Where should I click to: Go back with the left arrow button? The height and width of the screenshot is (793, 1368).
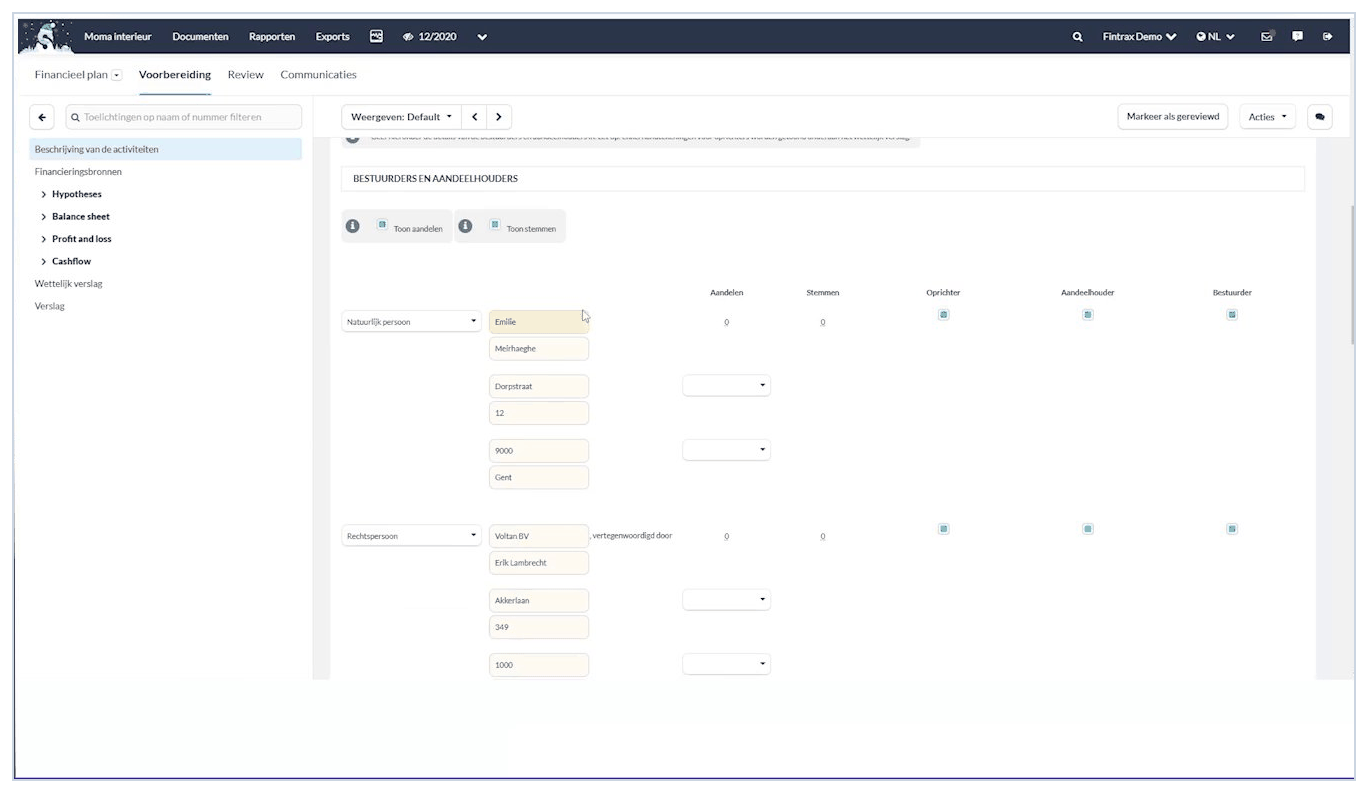pos(41,117)
